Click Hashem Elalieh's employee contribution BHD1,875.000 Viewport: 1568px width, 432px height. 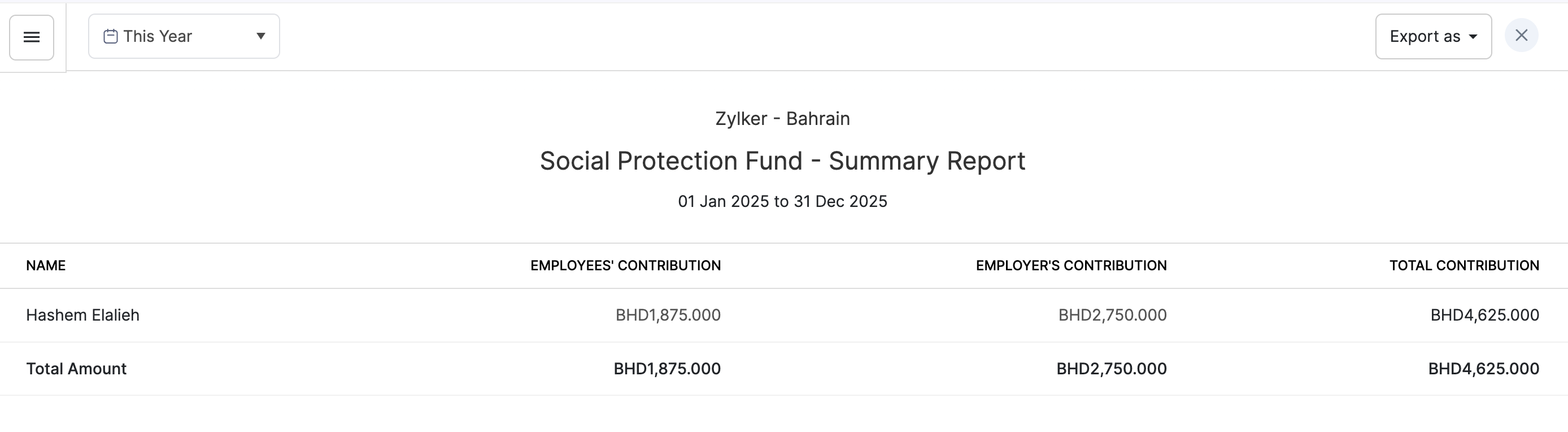(668, 315)
